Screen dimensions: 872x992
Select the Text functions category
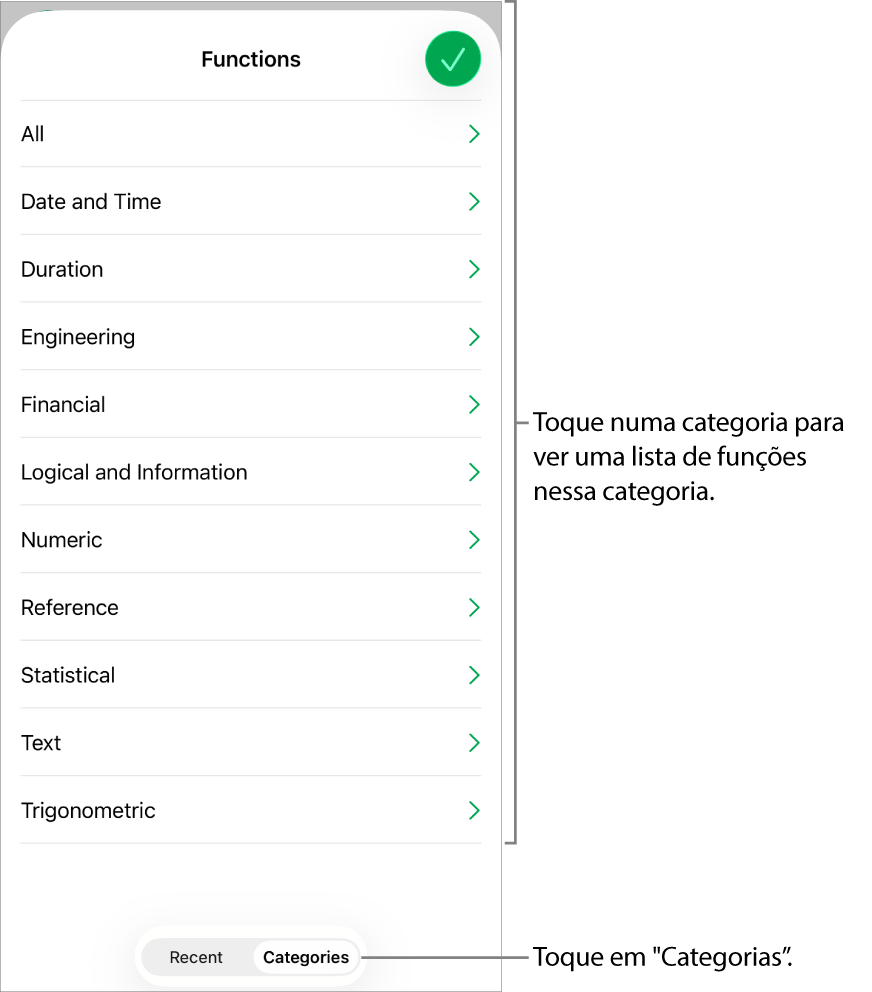[x=250, y=742]
